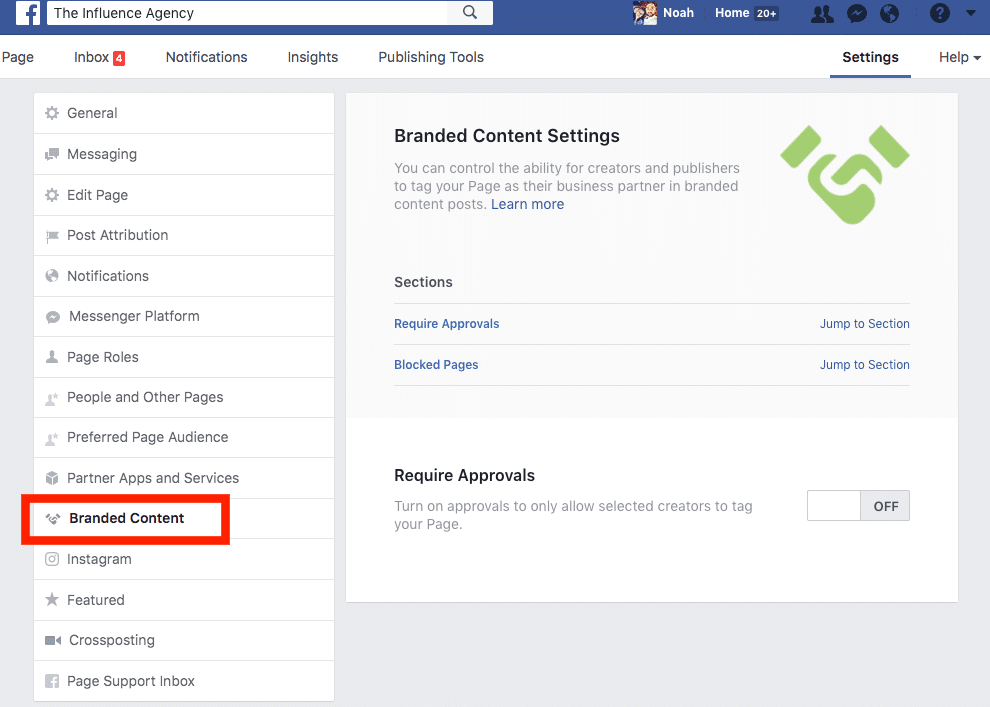The width and height of the screenshot is (990, 707).
Task: Click the Branded Content handshake icon in sidebar
Action: point(53,518)
